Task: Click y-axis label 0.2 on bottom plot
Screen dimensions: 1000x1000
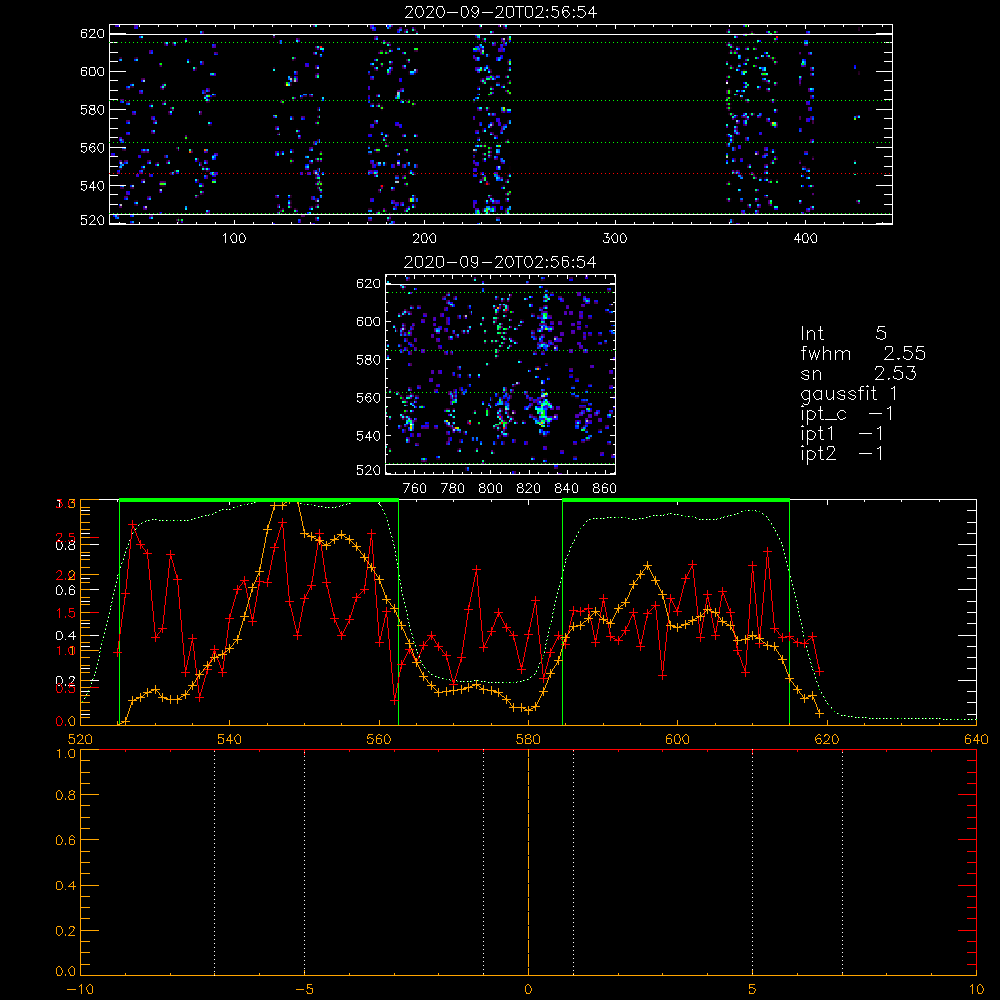Action: click(66, 931)
